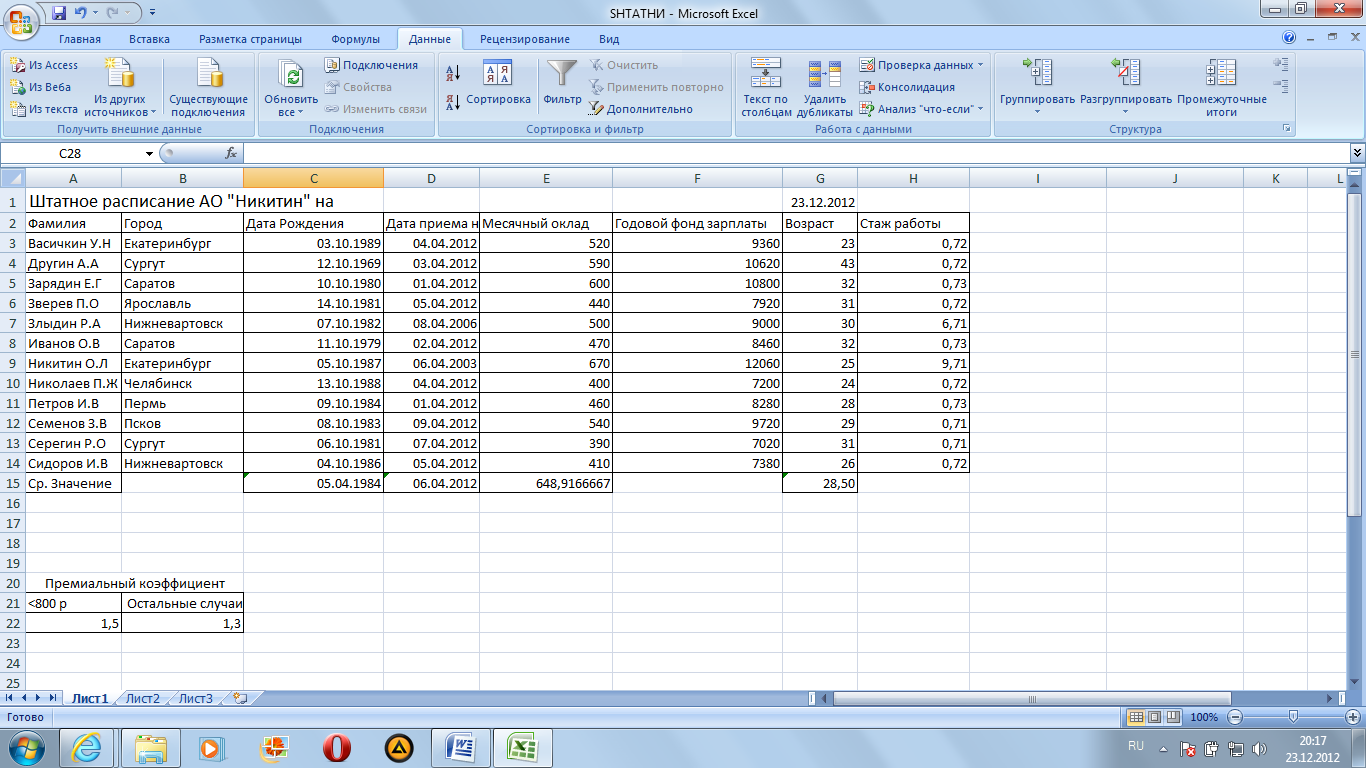Image resolution: width=1366 pixels, height=768 pixels.
Task: Select column E header
Action: coord(546,178)
